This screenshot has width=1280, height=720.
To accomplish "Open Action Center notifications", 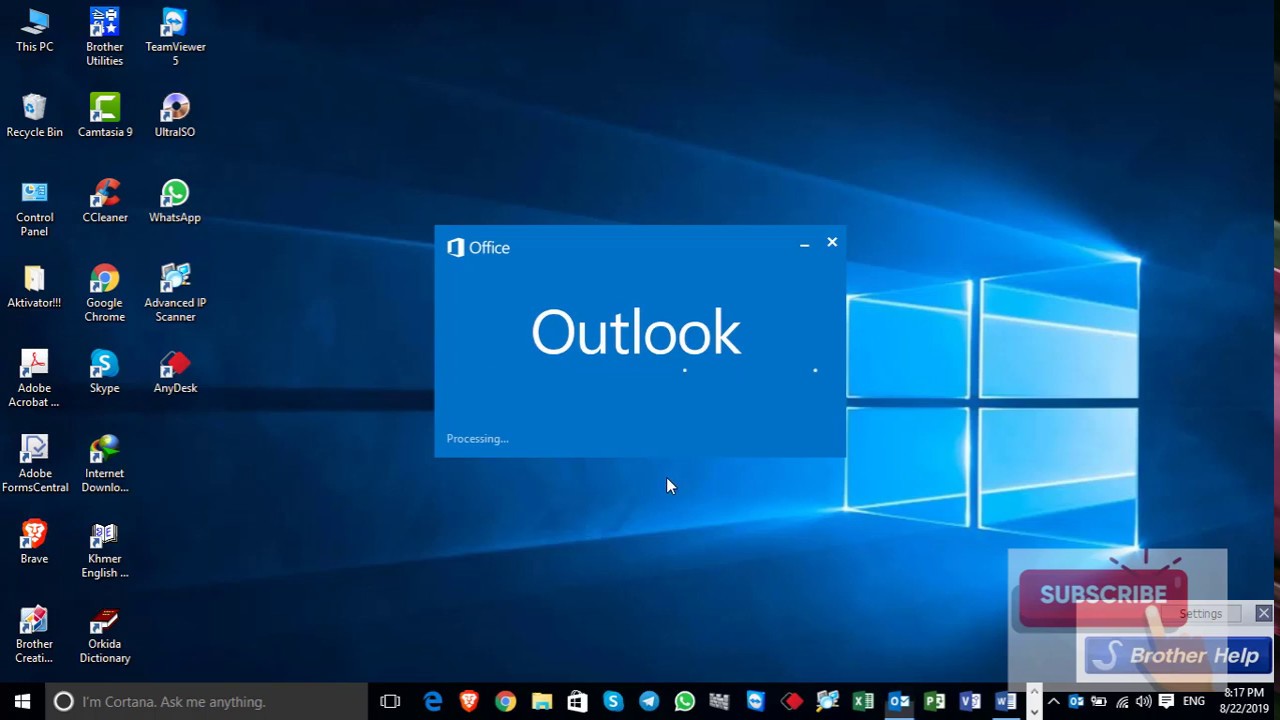I will pyautogui.click(x=1166, y=702).
